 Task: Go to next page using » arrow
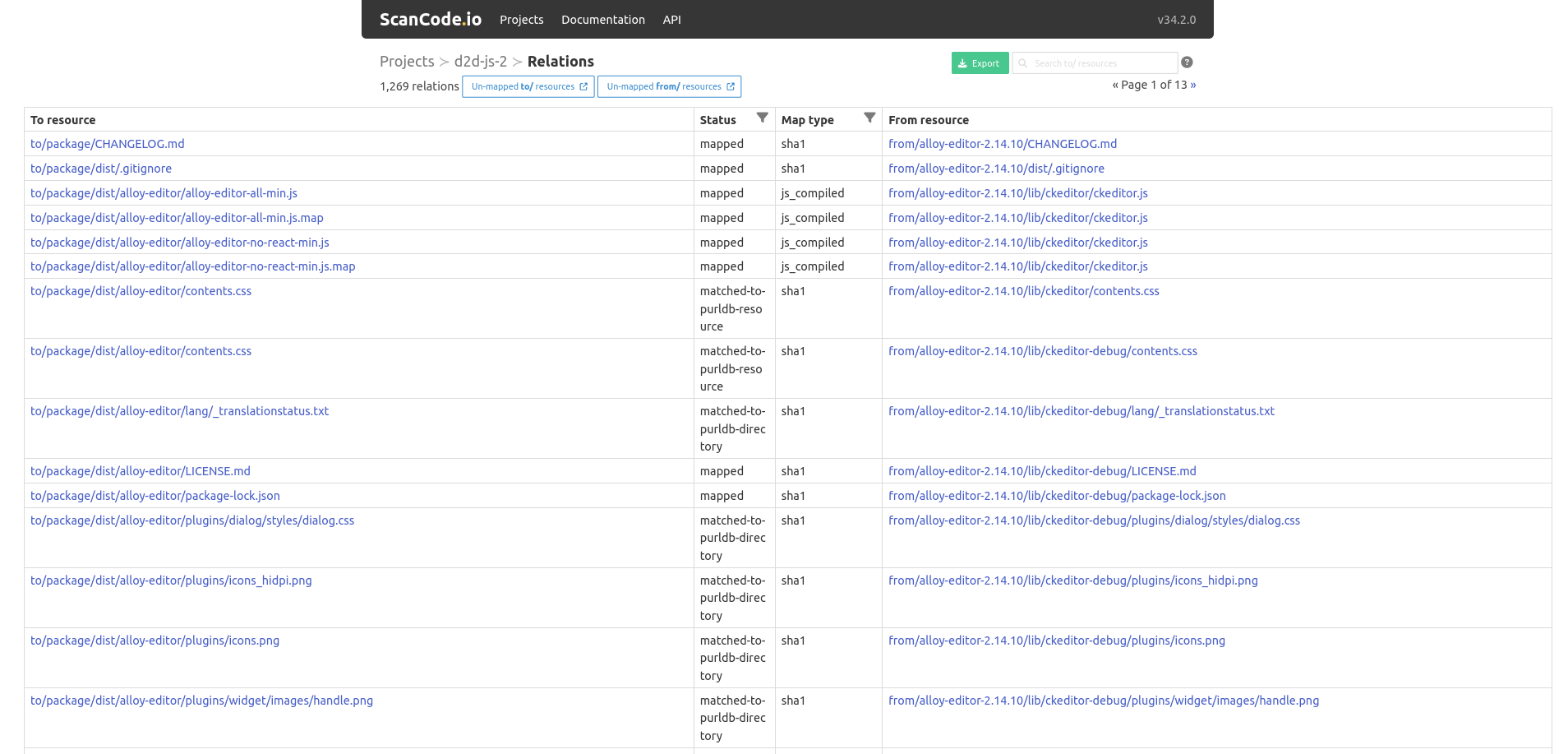point(1193,85)
